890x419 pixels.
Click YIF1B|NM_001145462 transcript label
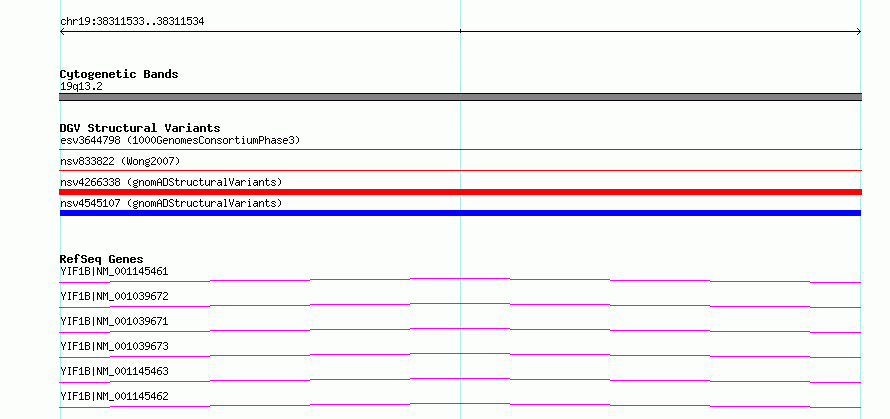114,396
